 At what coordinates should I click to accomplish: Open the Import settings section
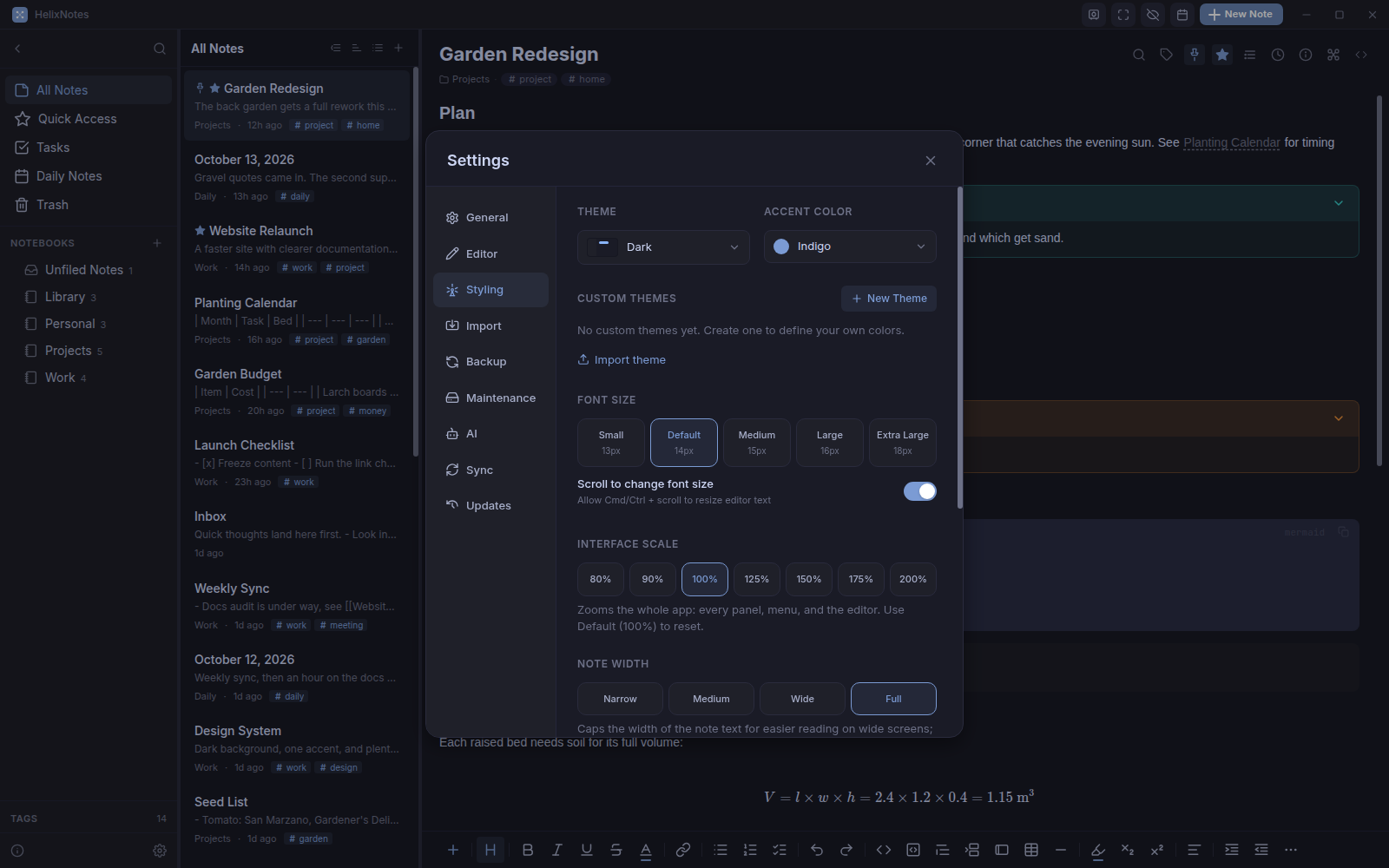point(490,326)
